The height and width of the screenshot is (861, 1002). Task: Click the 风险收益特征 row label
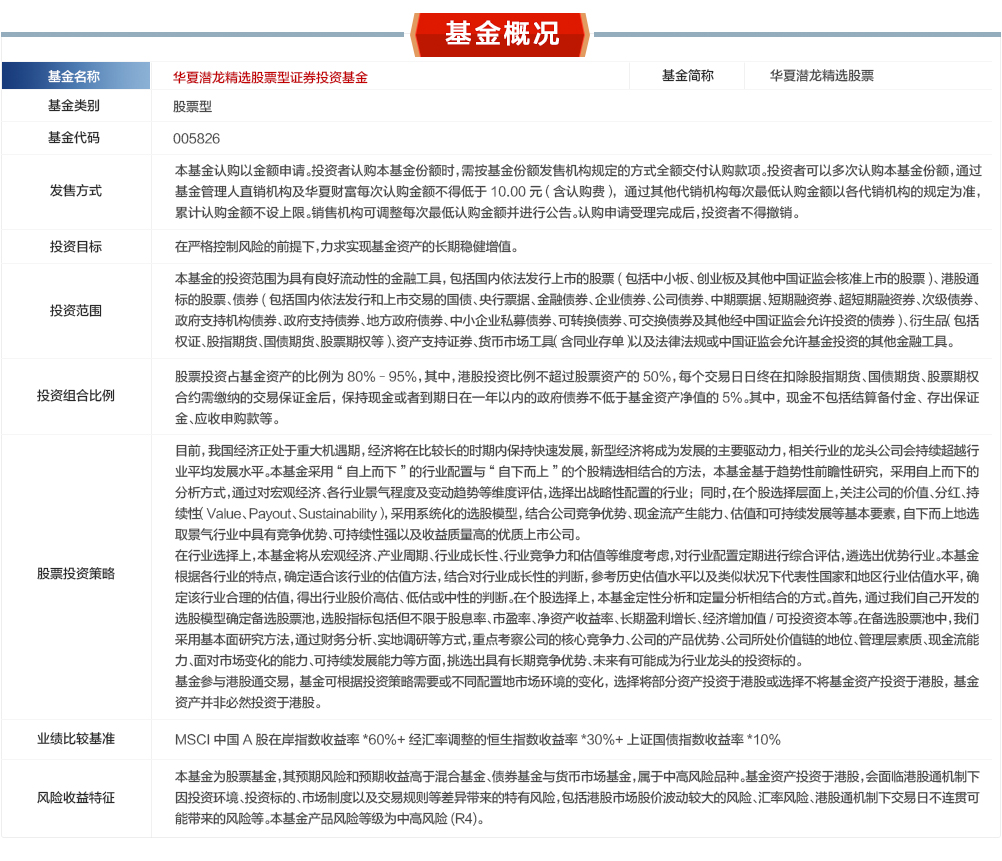75,797
